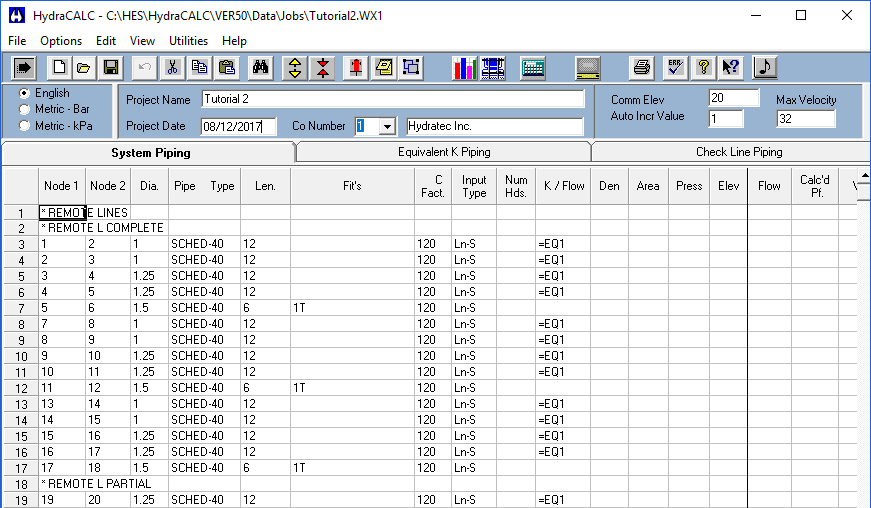The image size is (871, 508).
Task: Open help with yellow question mark icon
Action: (704, 68)
